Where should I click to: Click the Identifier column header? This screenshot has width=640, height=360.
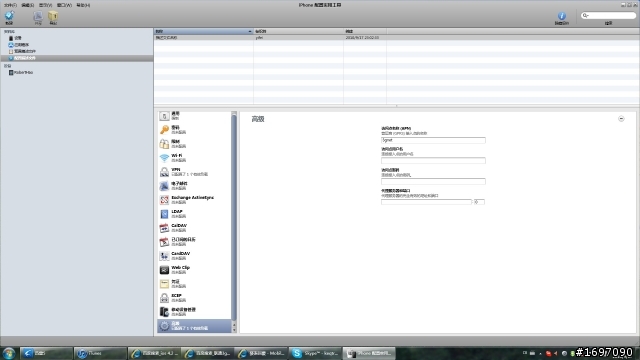(x=298, y=31)
